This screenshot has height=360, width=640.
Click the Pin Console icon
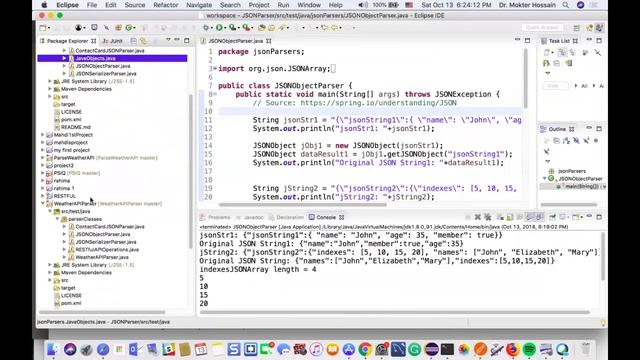[552, 217]
